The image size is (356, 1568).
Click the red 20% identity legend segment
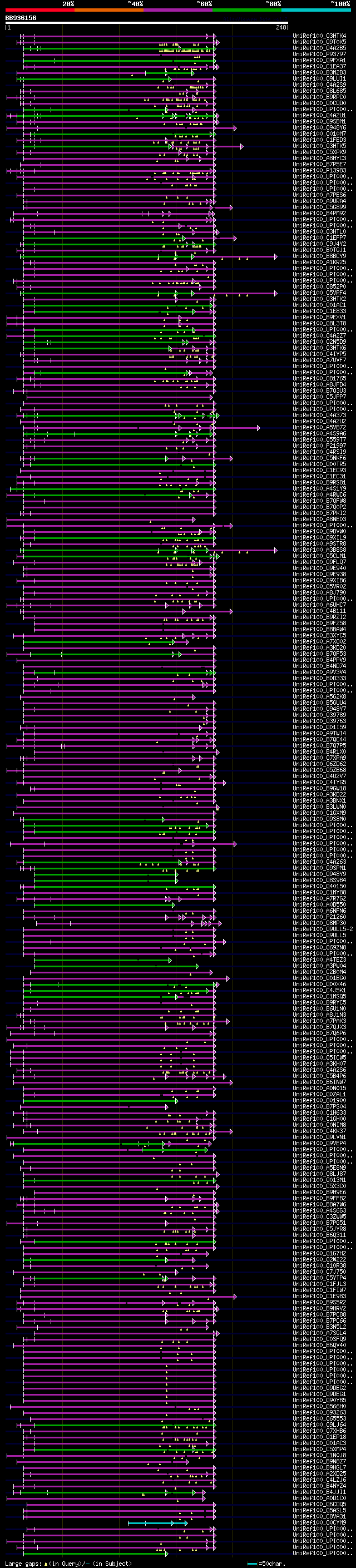coord(40,10)
